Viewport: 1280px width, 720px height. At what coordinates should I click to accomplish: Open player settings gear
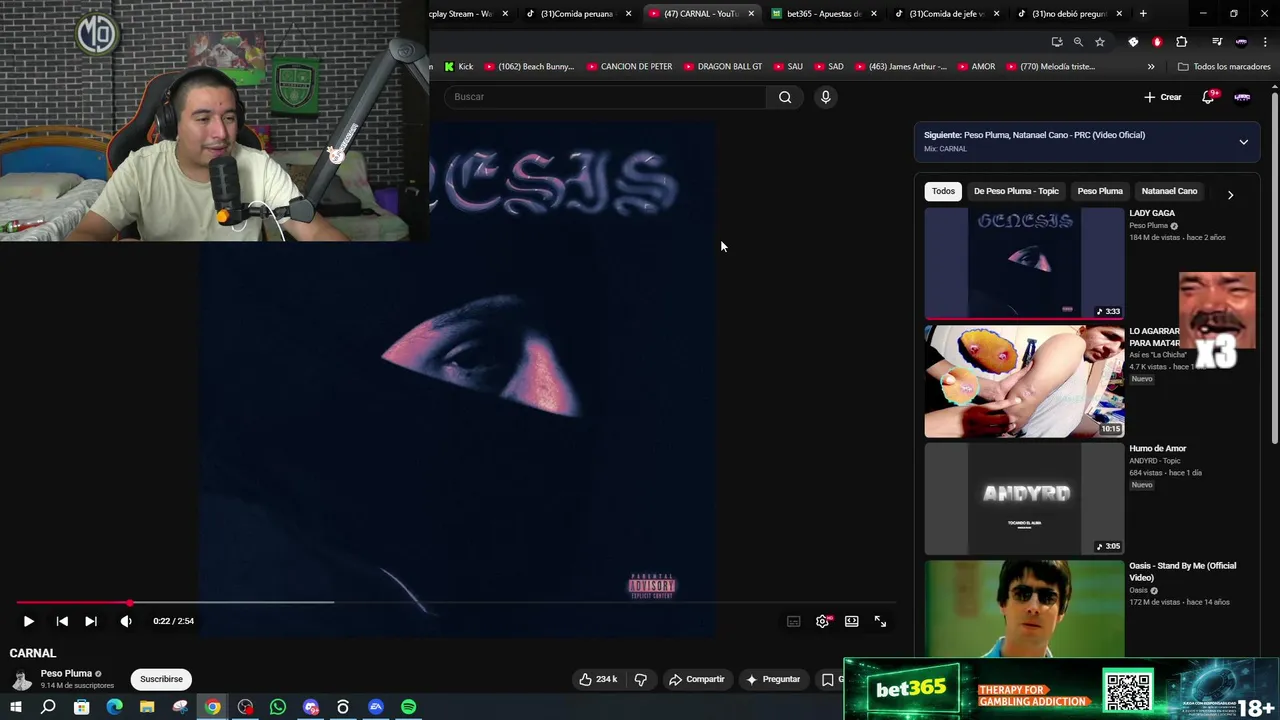(x=822, y=621)
